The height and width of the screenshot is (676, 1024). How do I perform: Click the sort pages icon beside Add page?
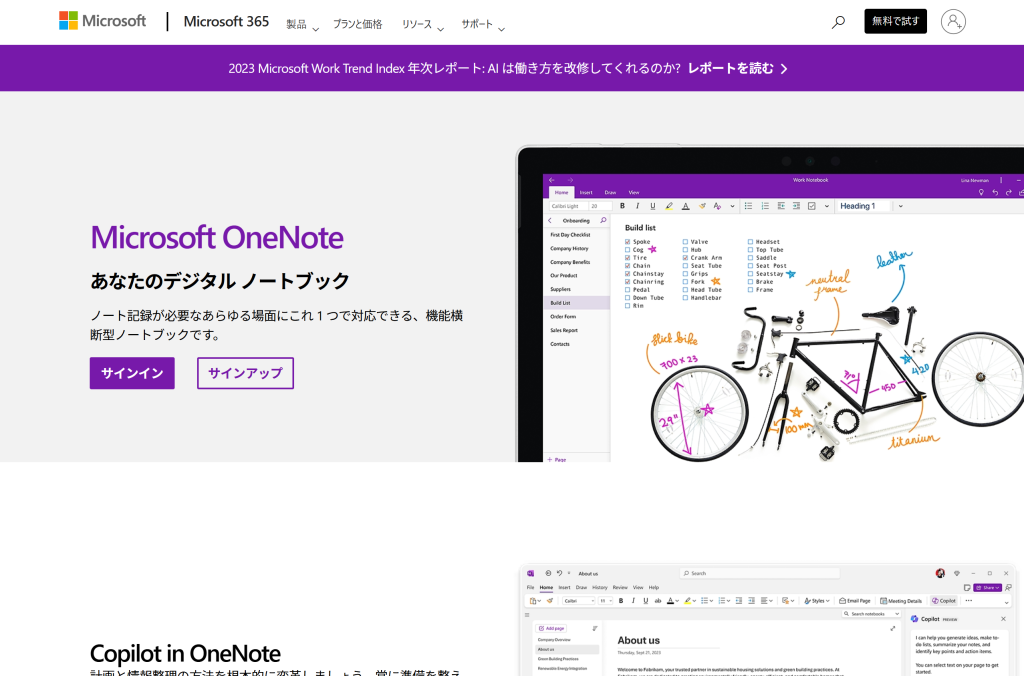coord(595,628)
